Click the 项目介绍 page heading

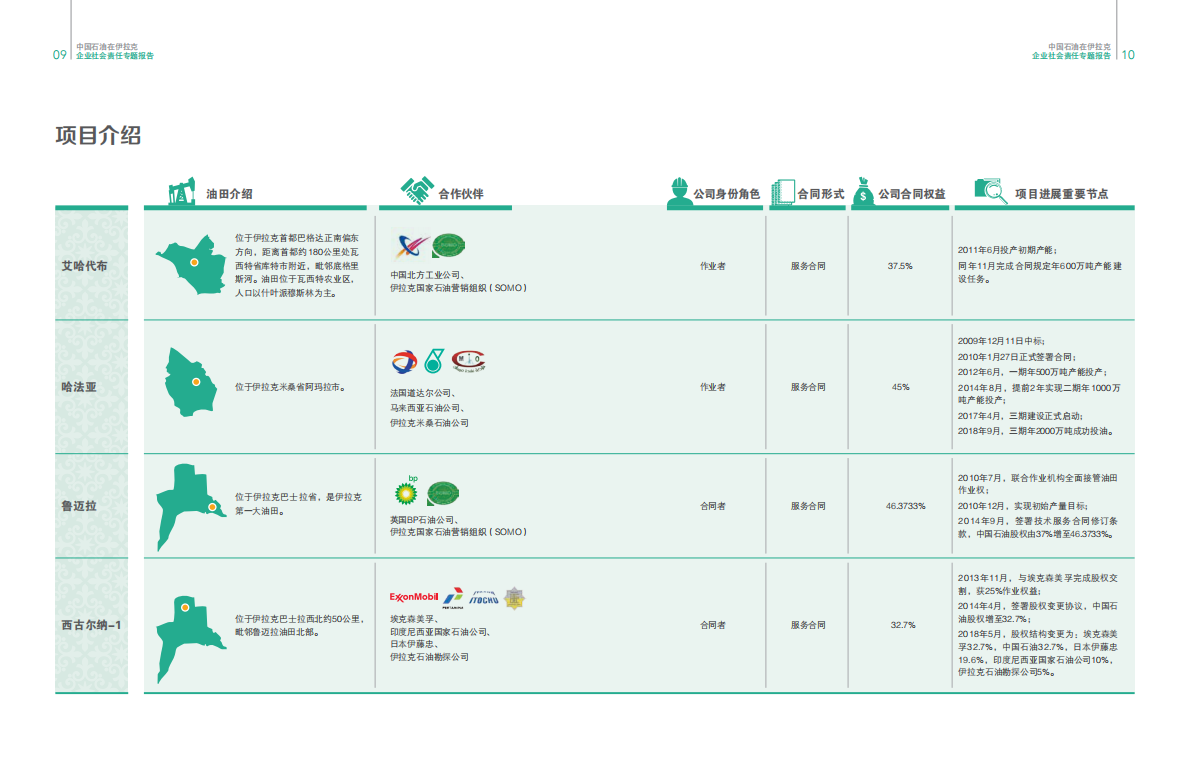point(98,136)
